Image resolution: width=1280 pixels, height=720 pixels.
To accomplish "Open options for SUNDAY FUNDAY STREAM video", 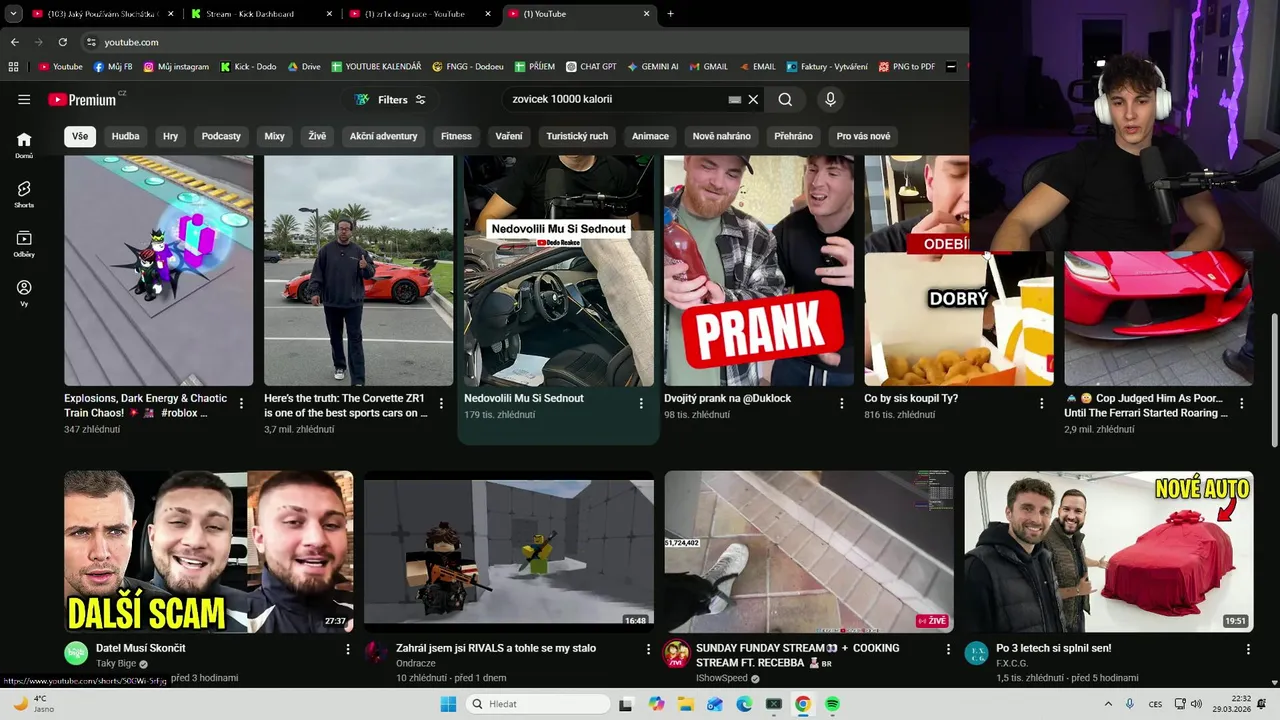I will pyautogui.click(x=948, y=649).
